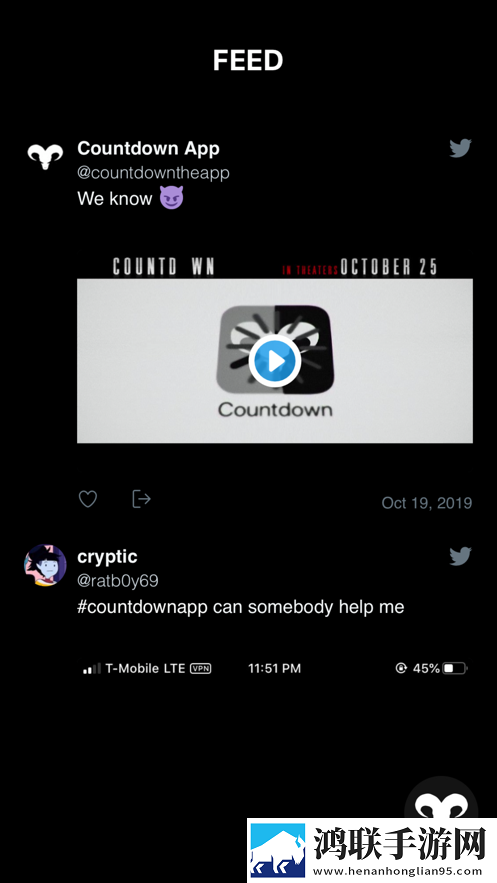Open Twitter bird icon on Countdown App post

tap(460, 148)
